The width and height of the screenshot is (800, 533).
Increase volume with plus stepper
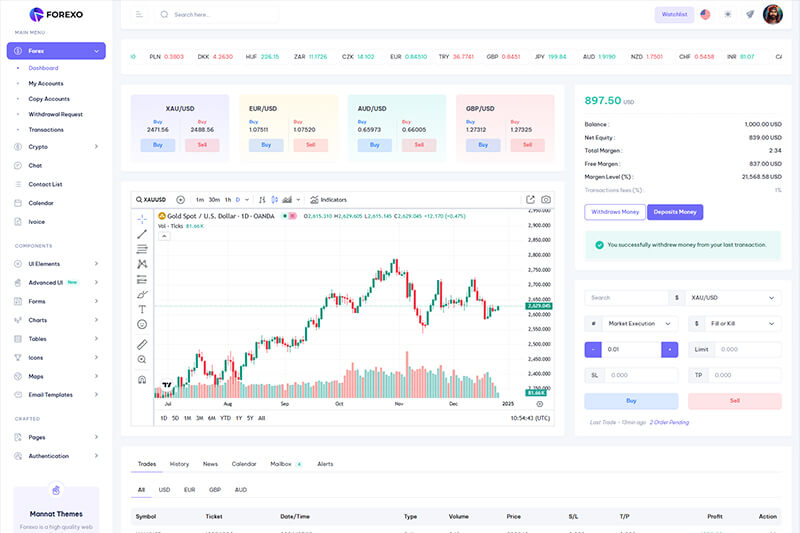point(669,349)
